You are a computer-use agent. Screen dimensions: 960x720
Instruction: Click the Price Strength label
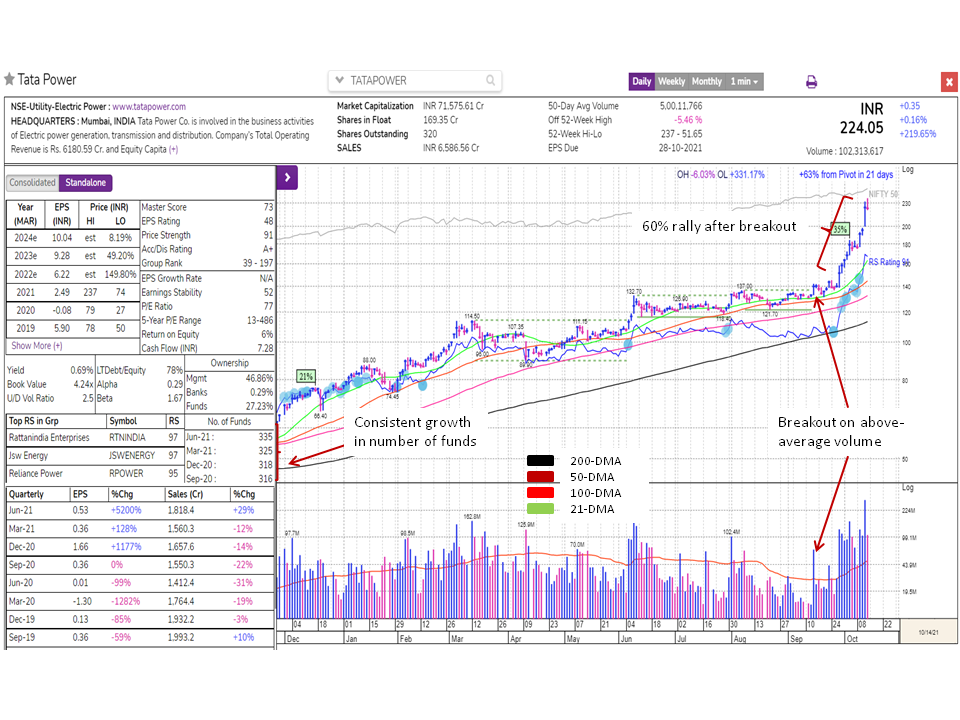coord(166,235)
